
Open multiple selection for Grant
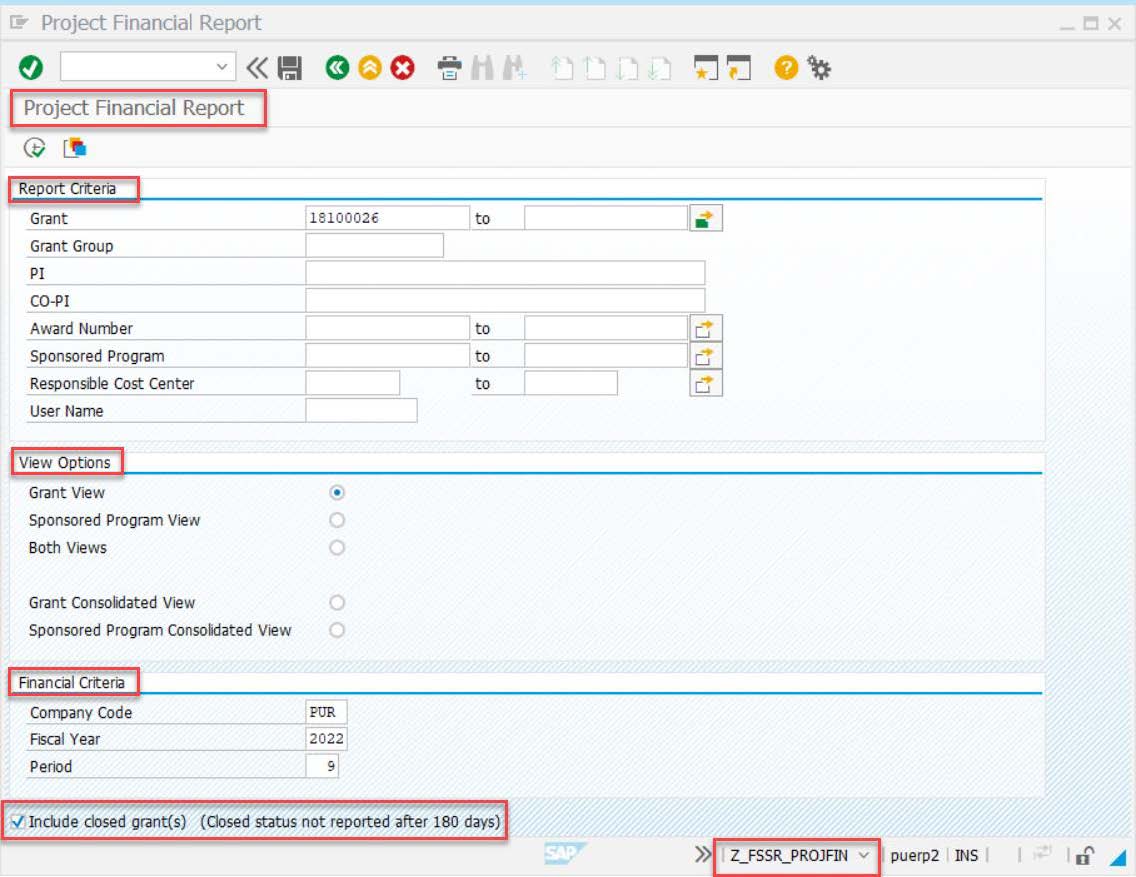pos(706,218)
